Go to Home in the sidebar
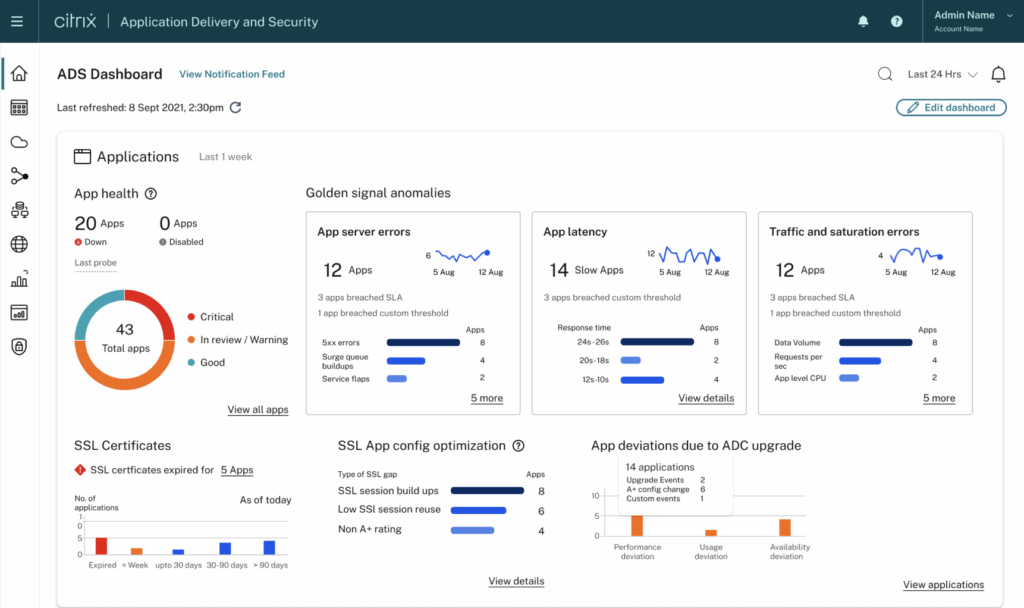 [19, 74]
